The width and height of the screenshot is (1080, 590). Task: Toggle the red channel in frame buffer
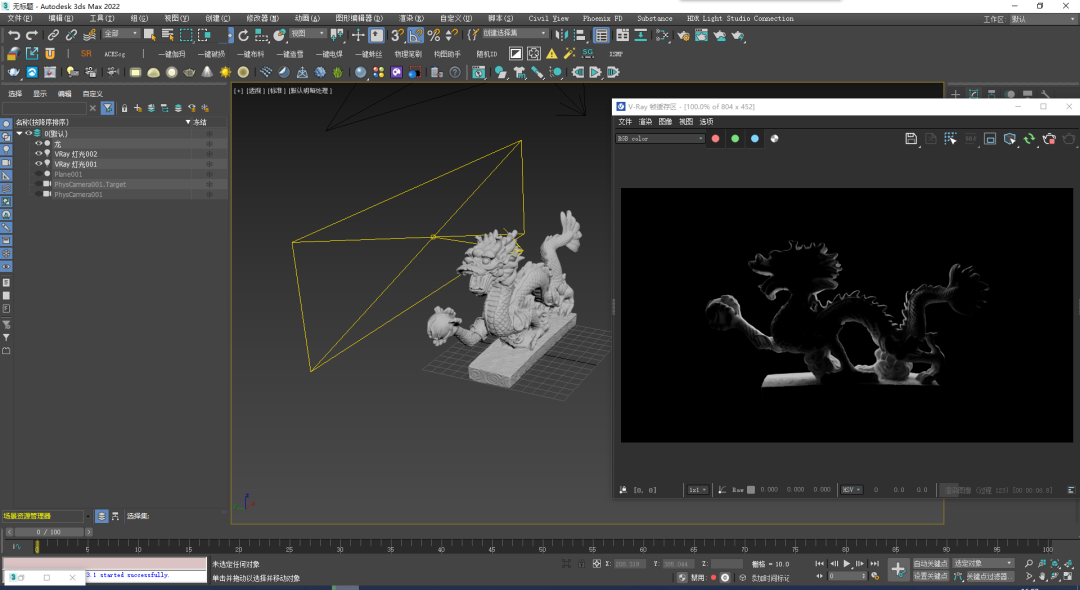715,139
